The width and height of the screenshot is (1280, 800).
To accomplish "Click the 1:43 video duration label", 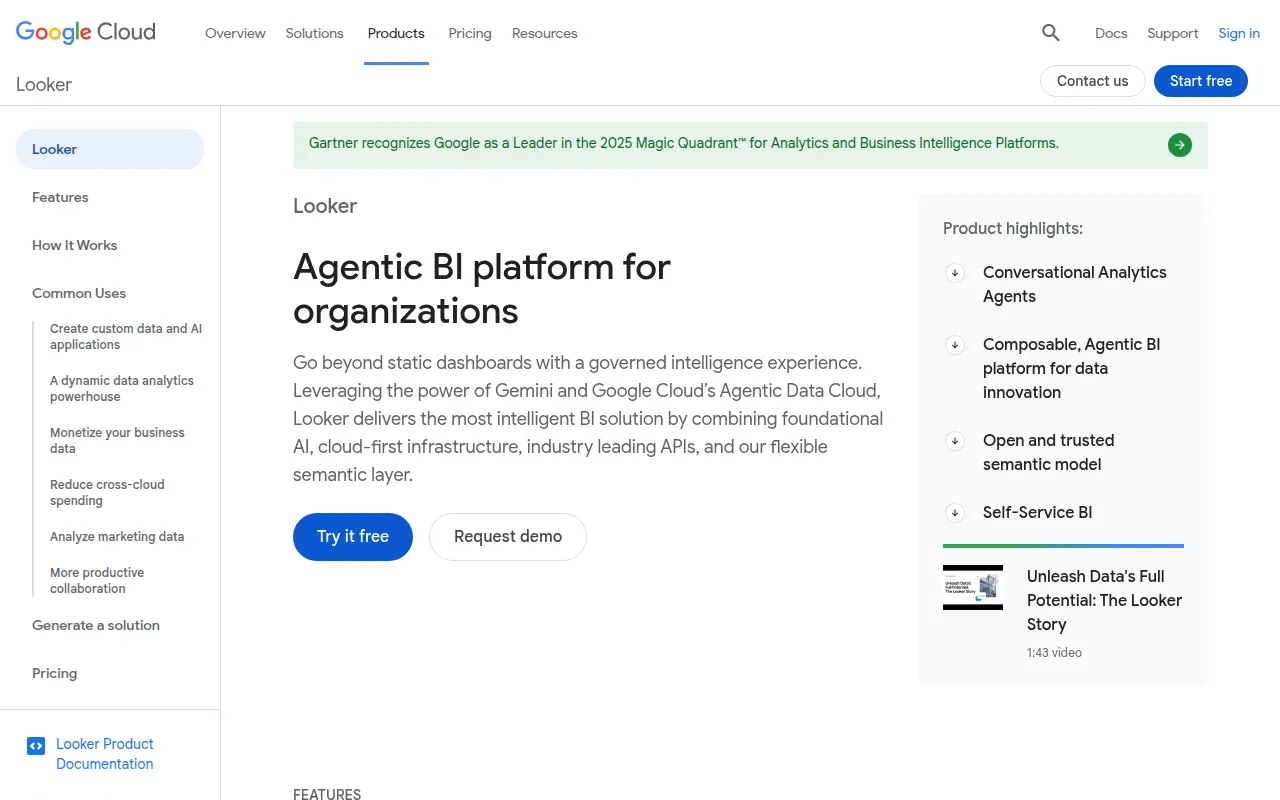I will point(1054,652).
